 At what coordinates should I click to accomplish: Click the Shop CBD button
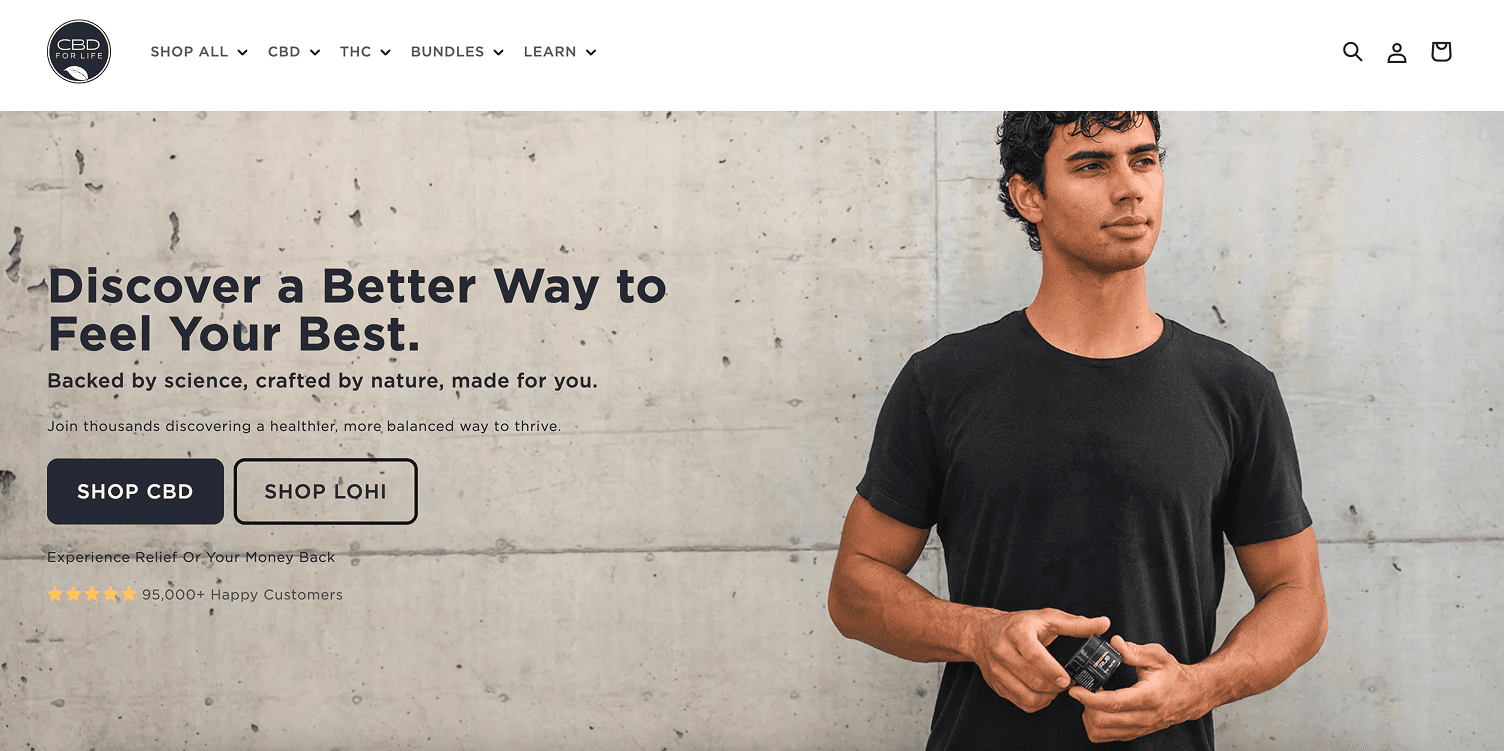[135, 492]
